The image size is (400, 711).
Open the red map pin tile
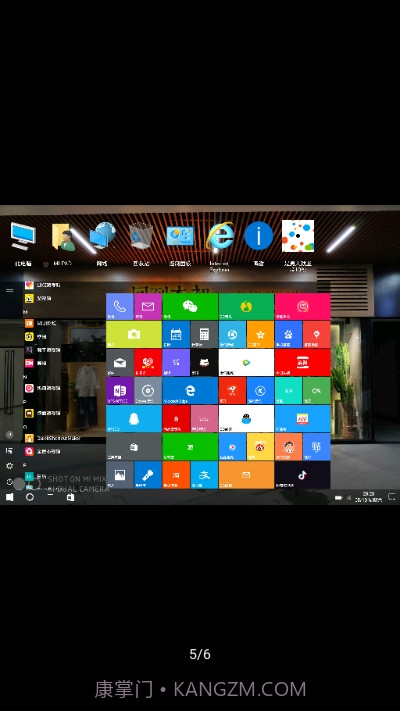tap(317, 335)
